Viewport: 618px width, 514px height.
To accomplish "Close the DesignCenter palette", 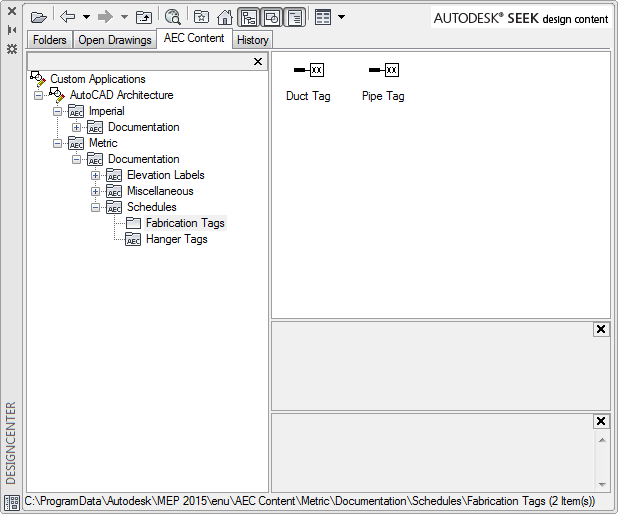I will tap(12, 11).
